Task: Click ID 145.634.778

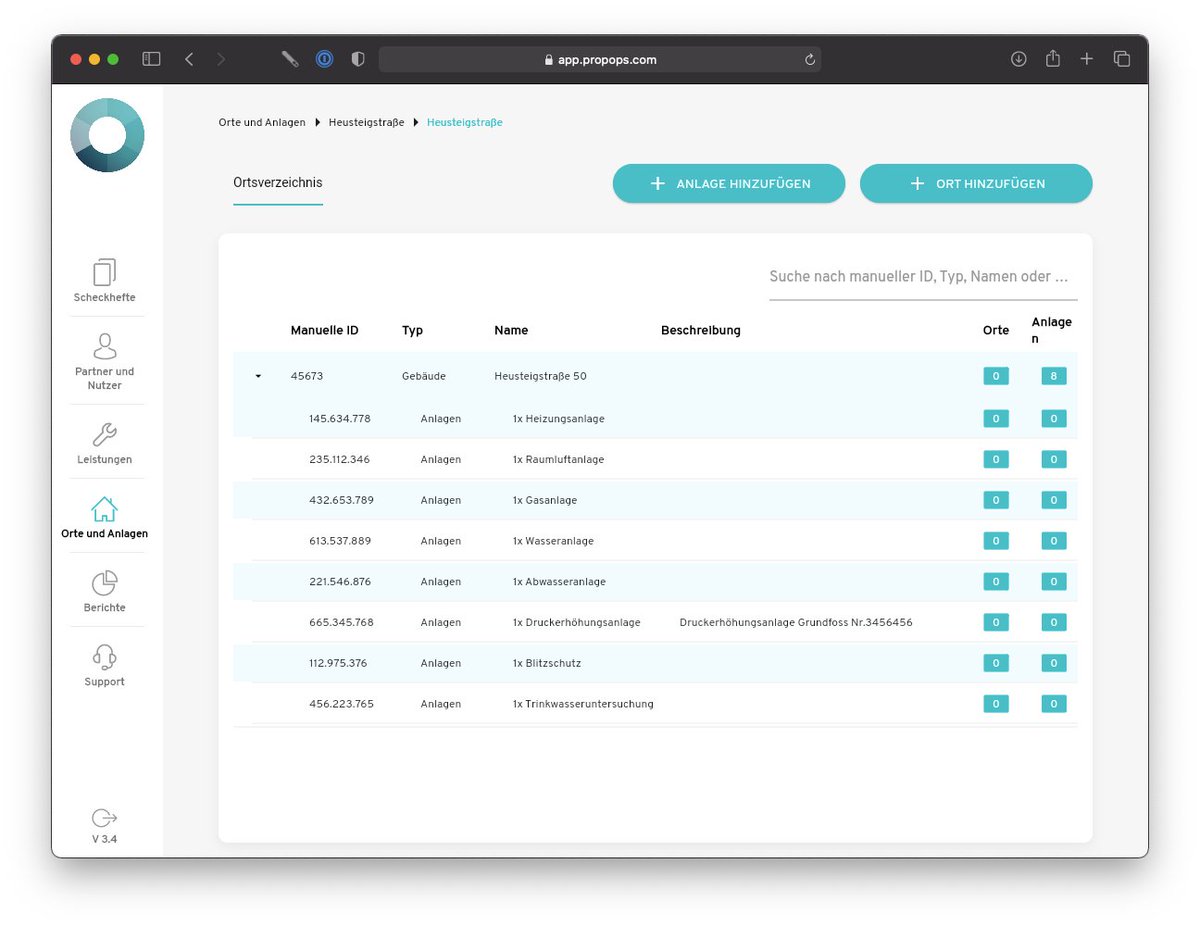Action: pyautogui.click(x=340, y=418)
